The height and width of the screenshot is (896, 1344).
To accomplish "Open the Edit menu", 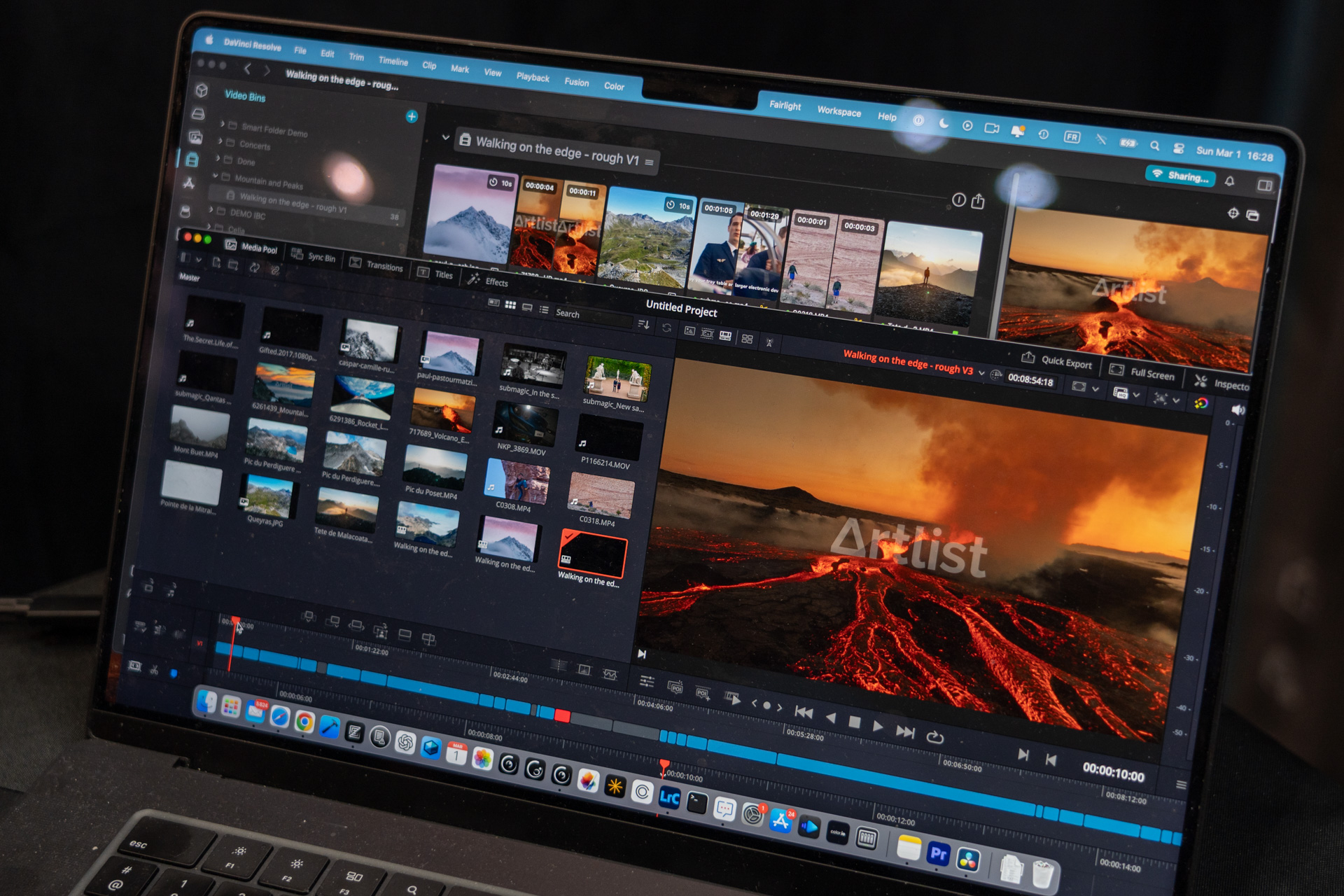I will [328, 54].
